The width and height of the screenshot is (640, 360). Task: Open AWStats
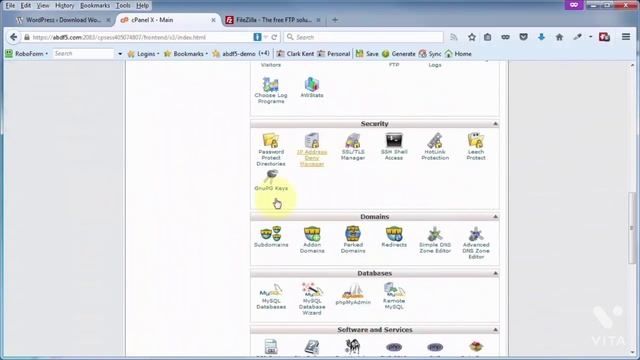tap(312, 88)
